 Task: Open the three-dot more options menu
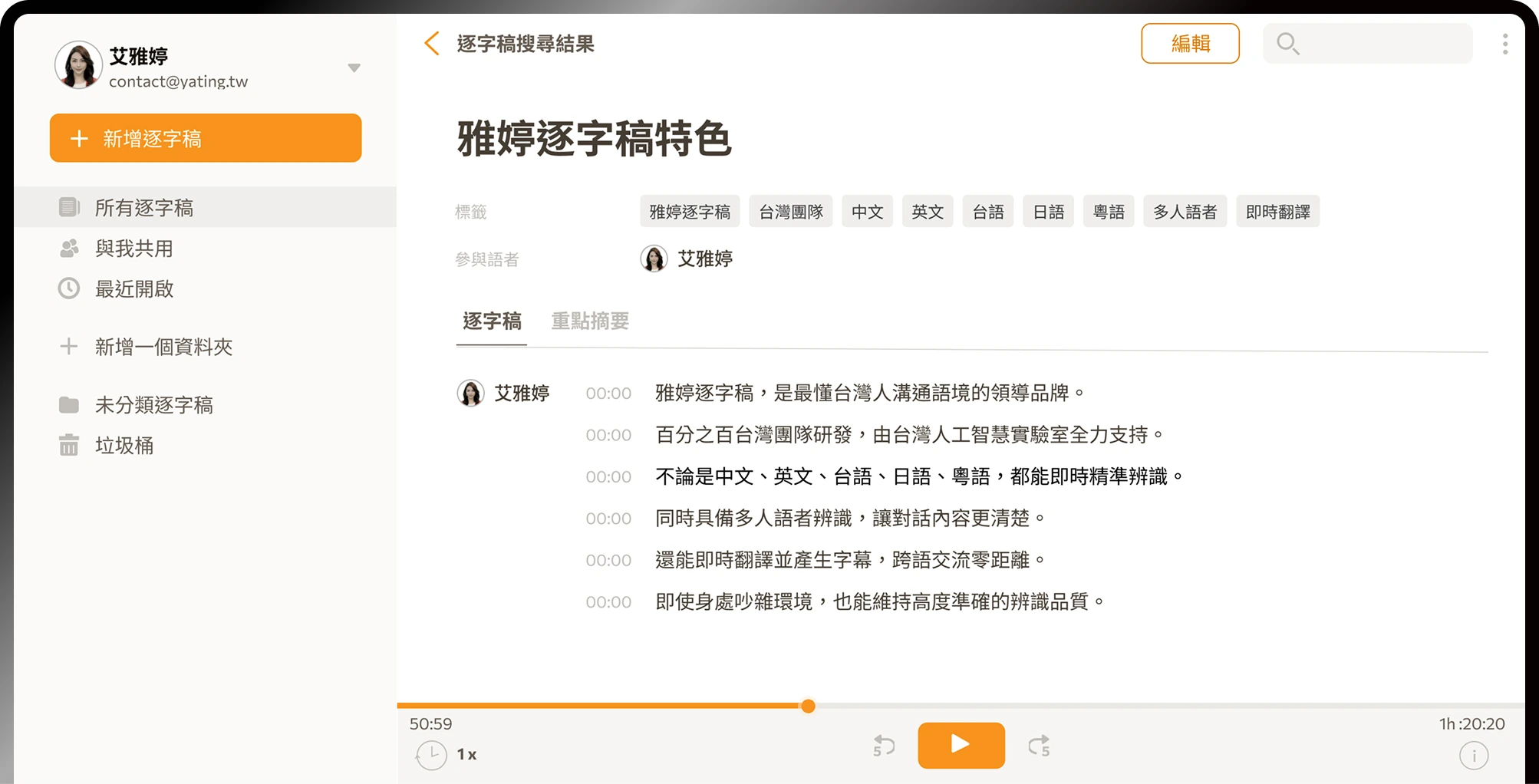(x=1504, y=44)
